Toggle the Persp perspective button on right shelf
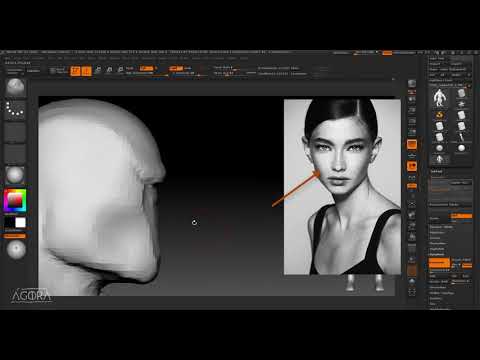Viewport: 480px width, 360px height. click(412, 144)
